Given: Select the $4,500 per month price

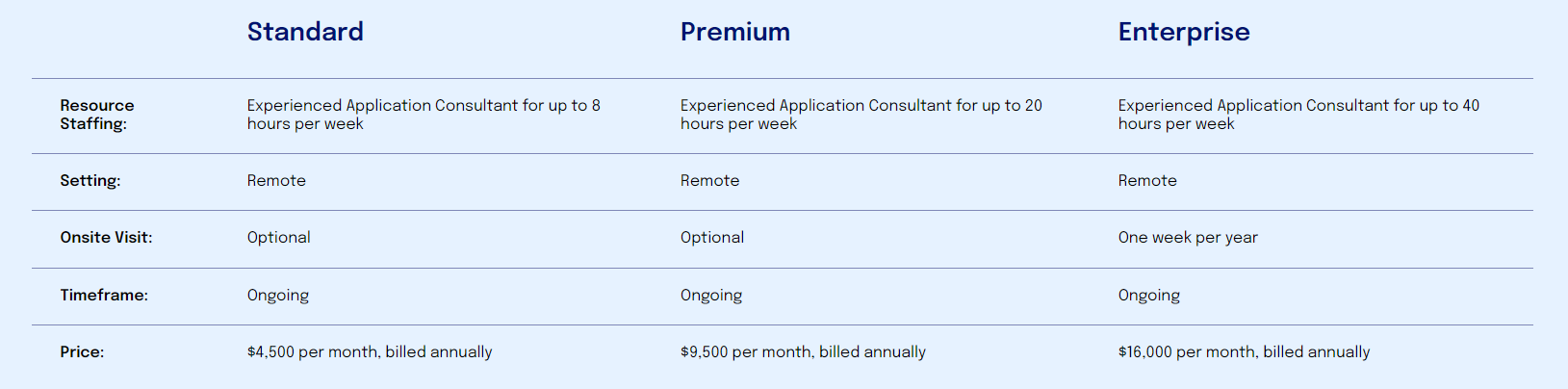Looking at the screenshot, I should [369, 352].
